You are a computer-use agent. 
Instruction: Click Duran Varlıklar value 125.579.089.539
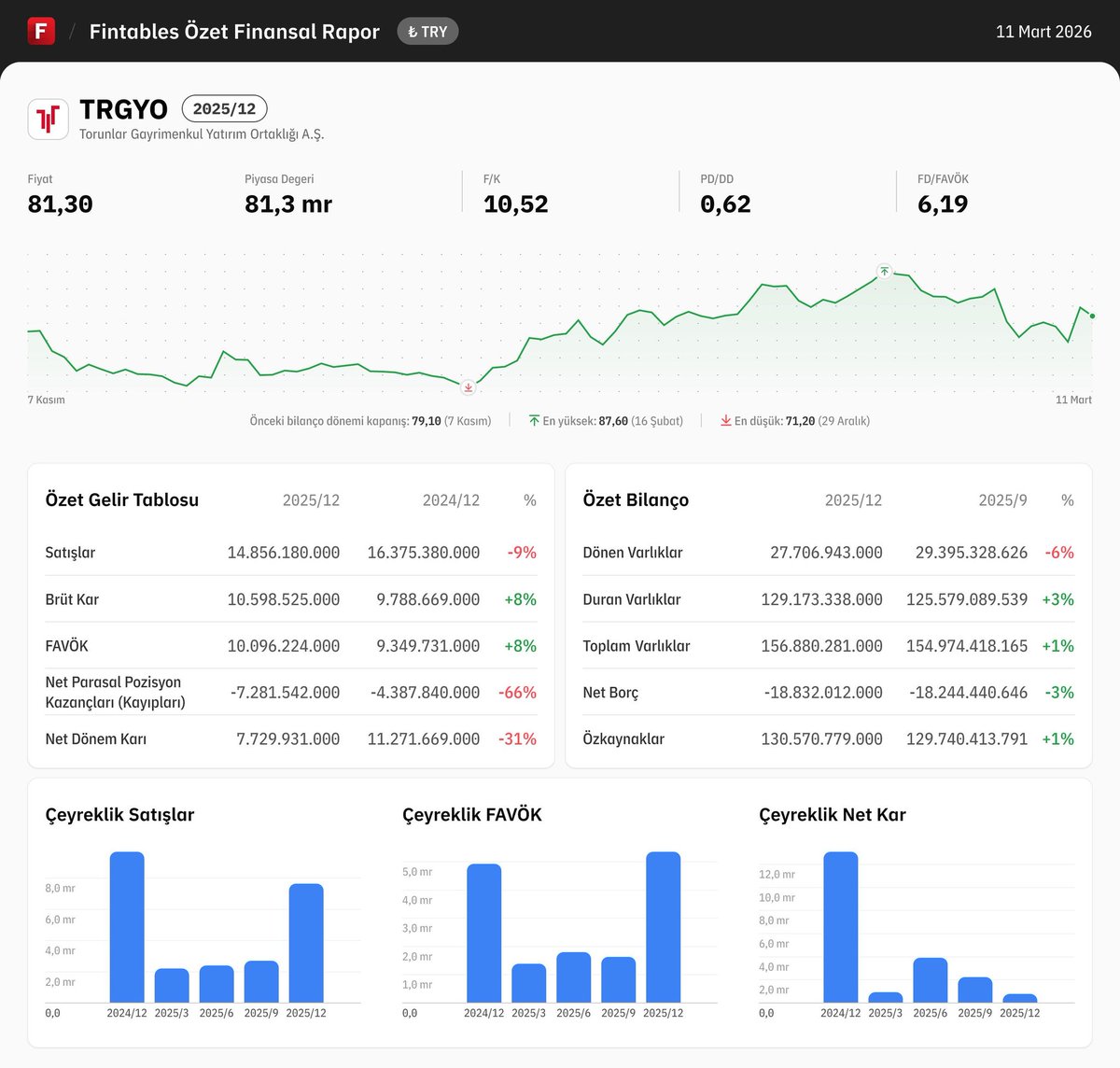click(x=967, y=599)
